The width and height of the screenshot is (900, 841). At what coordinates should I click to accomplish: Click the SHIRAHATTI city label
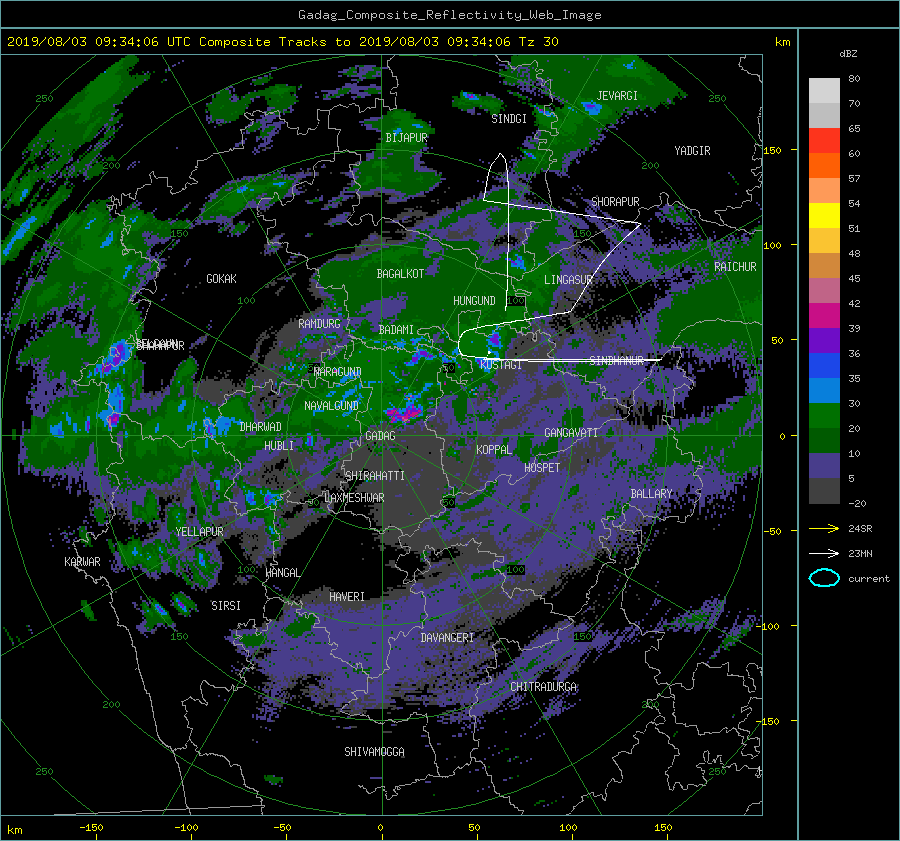click(x=375, y=476)
